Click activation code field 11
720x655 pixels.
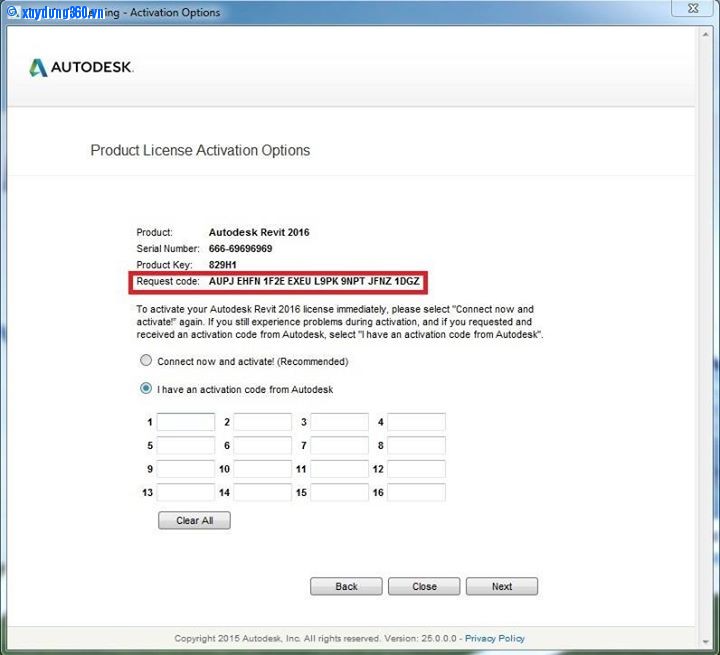(x=340, y=469)
